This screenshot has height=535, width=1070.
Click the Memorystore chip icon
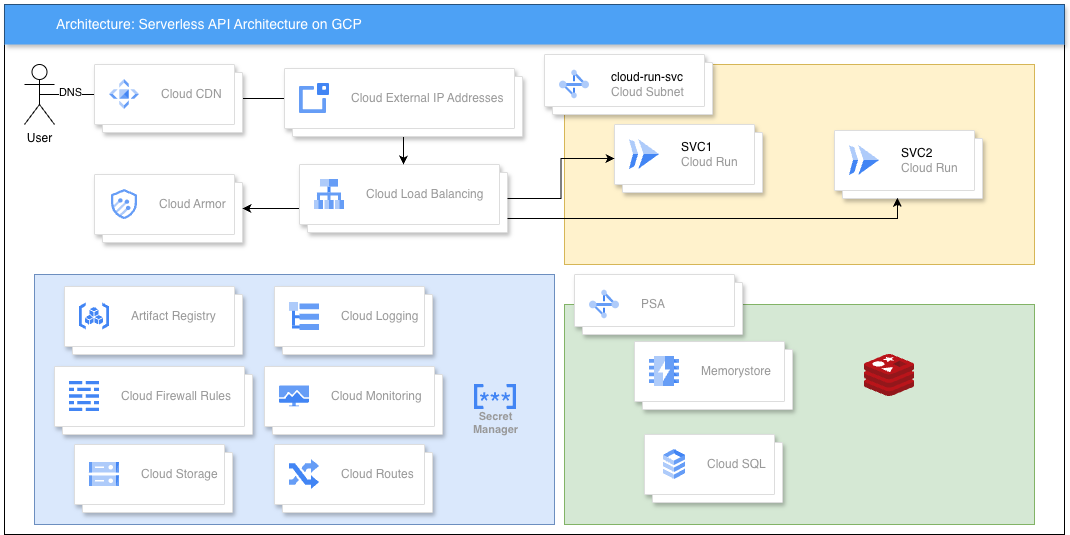[x=664, y=371]
